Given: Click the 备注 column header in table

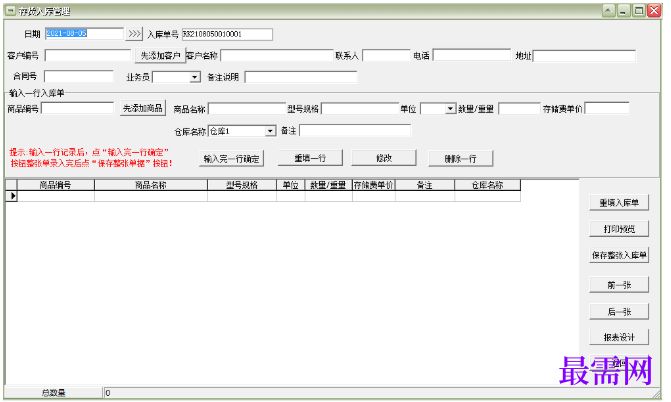Looking at the screenshot, I should (x=425, y=185).
